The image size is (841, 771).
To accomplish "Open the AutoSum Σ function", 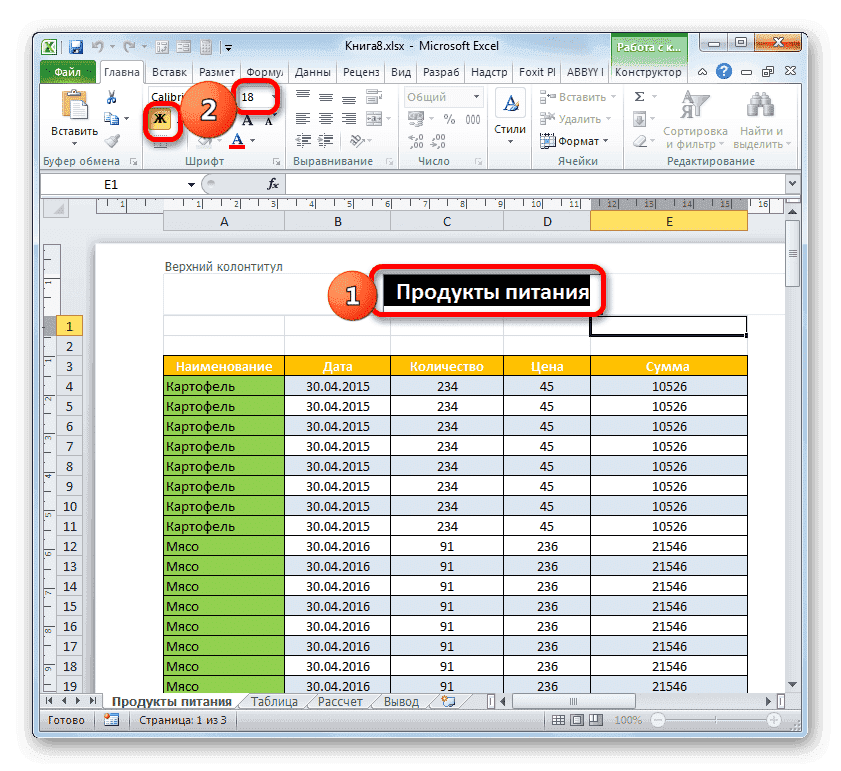I will (x=640, y=97).
